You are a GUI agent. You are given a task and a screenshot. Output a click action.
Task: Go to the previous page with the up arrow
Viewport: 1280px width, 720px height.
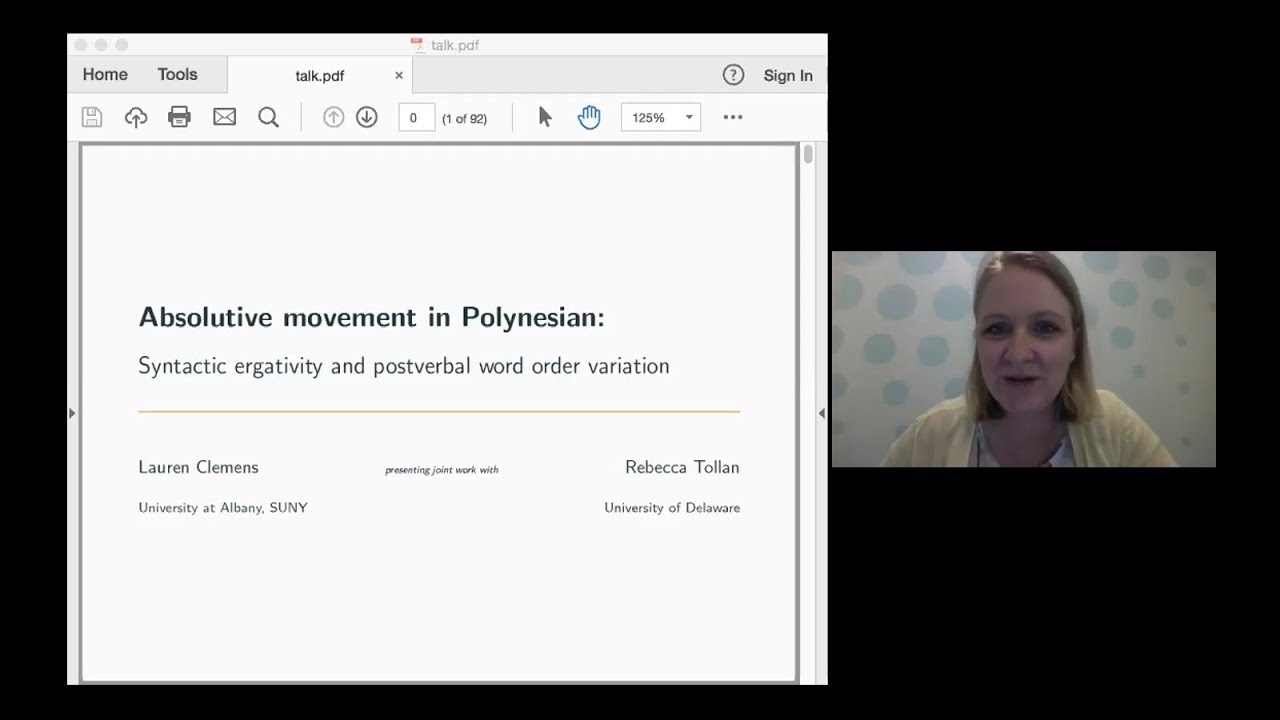pos(333,117)
